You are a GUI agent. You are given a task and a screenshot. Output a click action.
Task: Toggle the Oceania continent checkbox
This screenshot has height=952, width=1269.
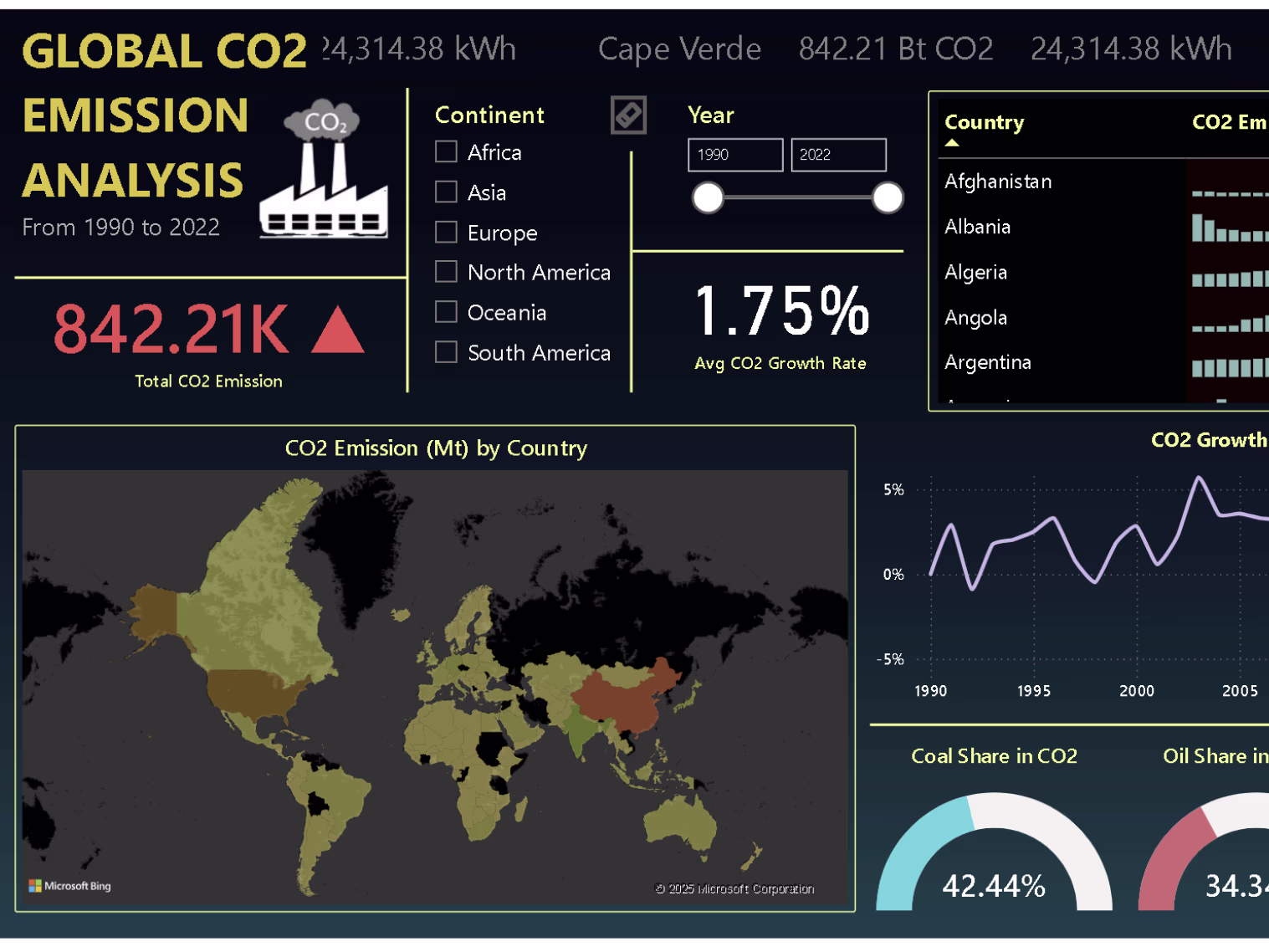click(x=447, y=312)
